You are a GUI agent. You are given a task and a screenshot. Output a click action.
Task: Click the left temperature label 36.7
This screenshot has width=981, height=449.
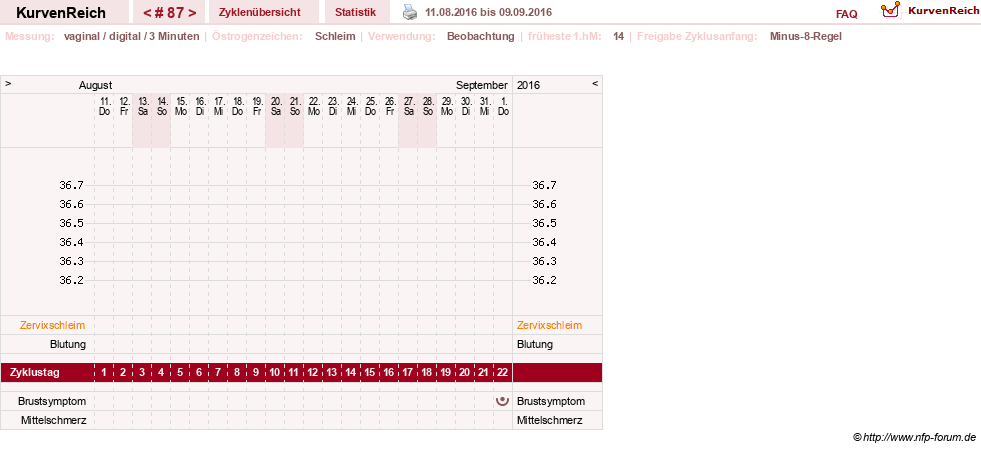71,185
